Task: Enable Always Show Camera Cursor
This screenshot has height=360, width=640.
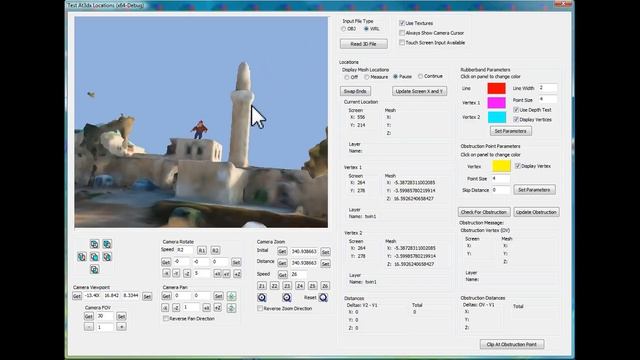Action: tap(402, 33)
